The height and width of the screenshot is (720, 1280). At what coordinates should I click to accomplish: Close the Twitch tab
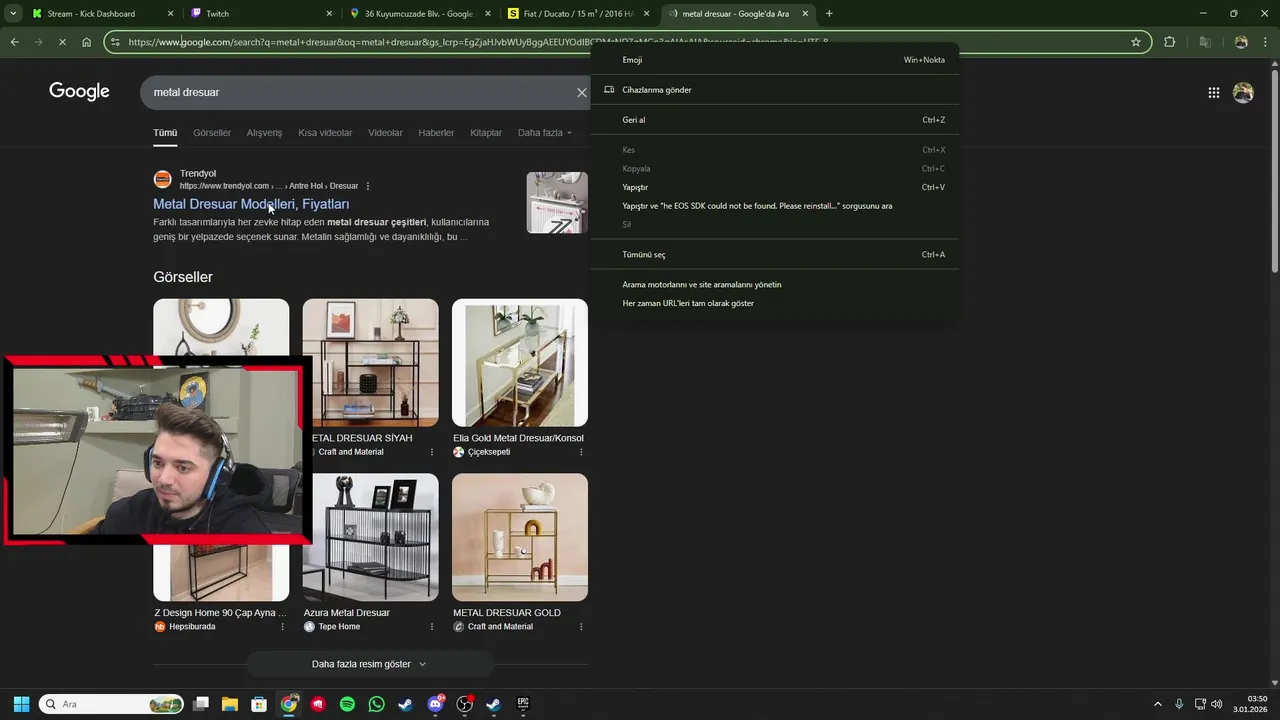pyautogui.click(x=329, y=14)
